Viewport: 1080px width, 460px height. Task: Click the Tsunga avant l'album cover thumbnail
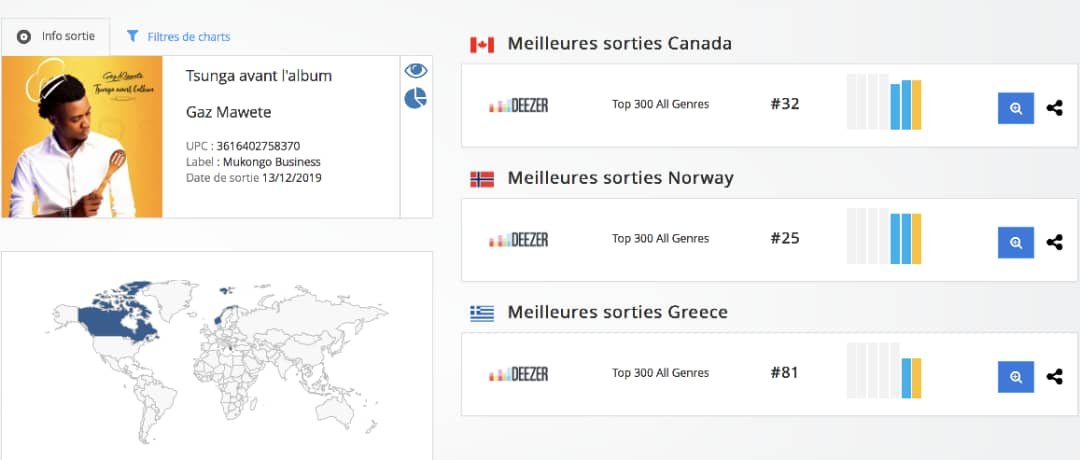coord(82,137)
